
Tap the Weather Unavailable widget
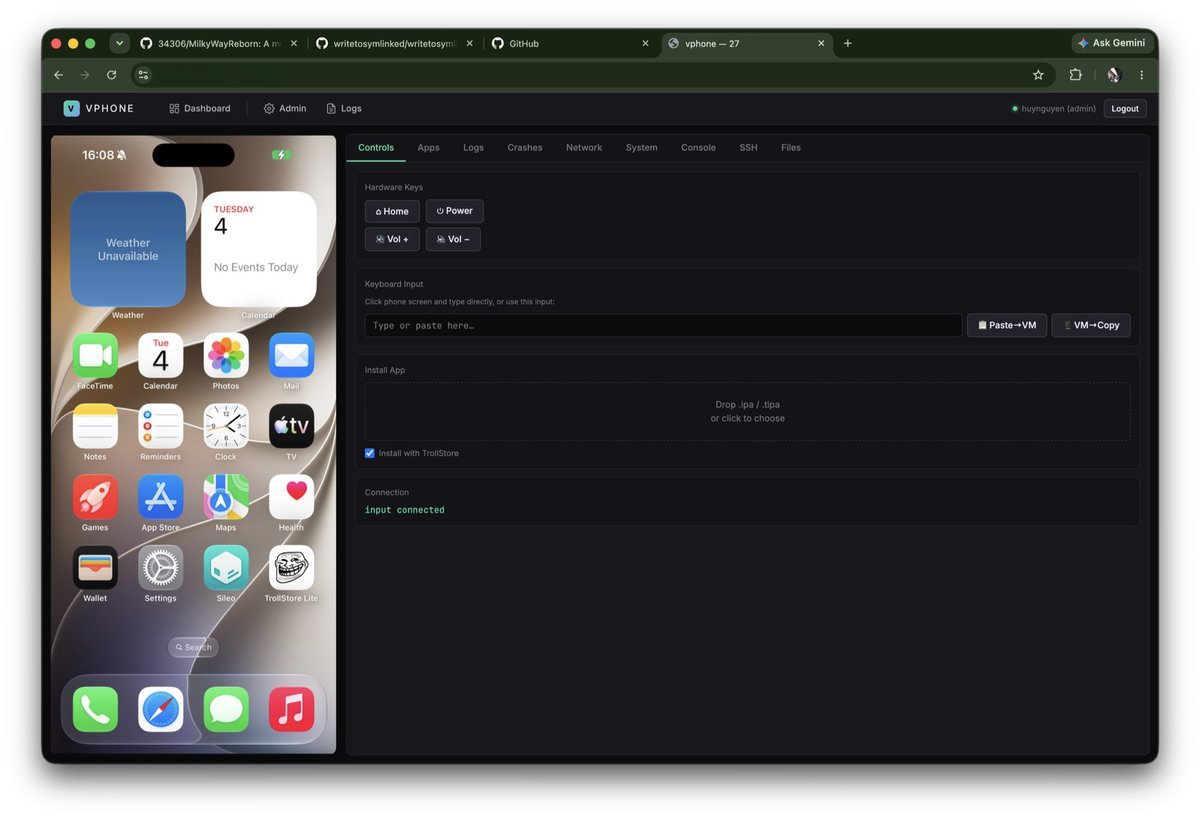[128, 249]
